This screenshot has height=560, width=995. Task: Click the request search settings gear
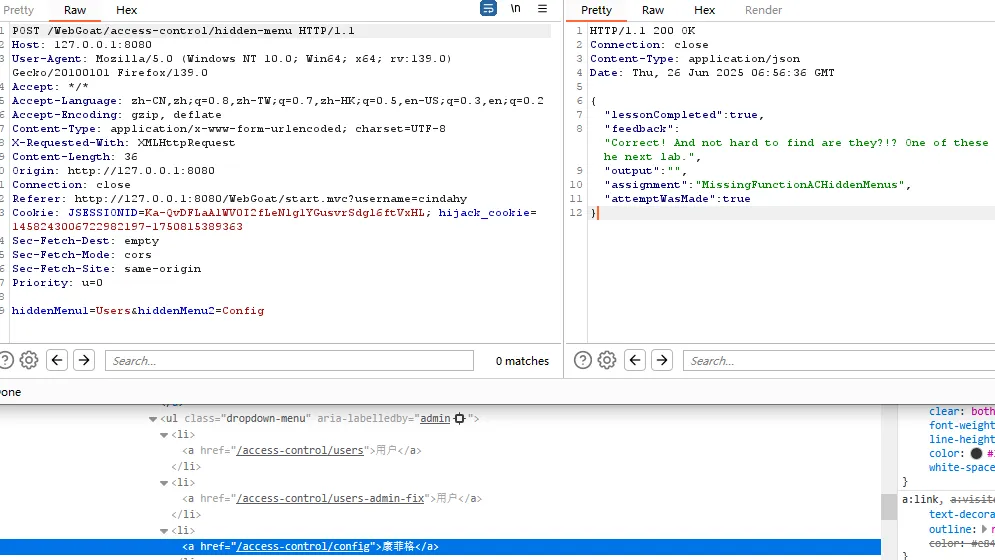tap(29, 360)
